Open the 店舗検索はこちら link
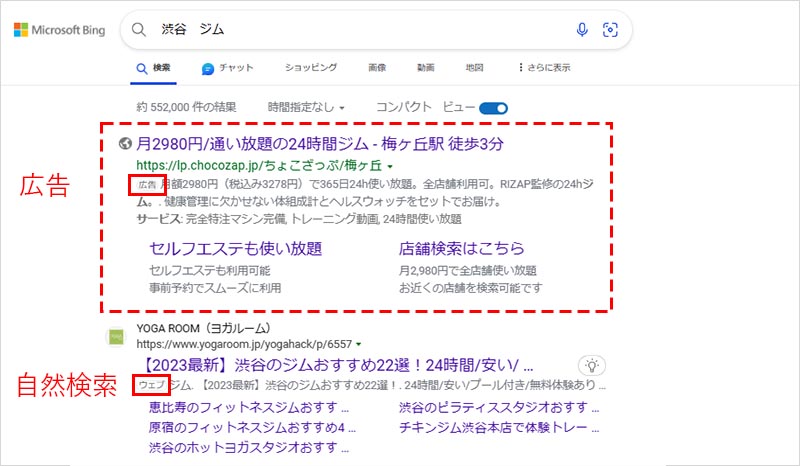Viewport: 800px width, 466px height. [x=461, y=248]
